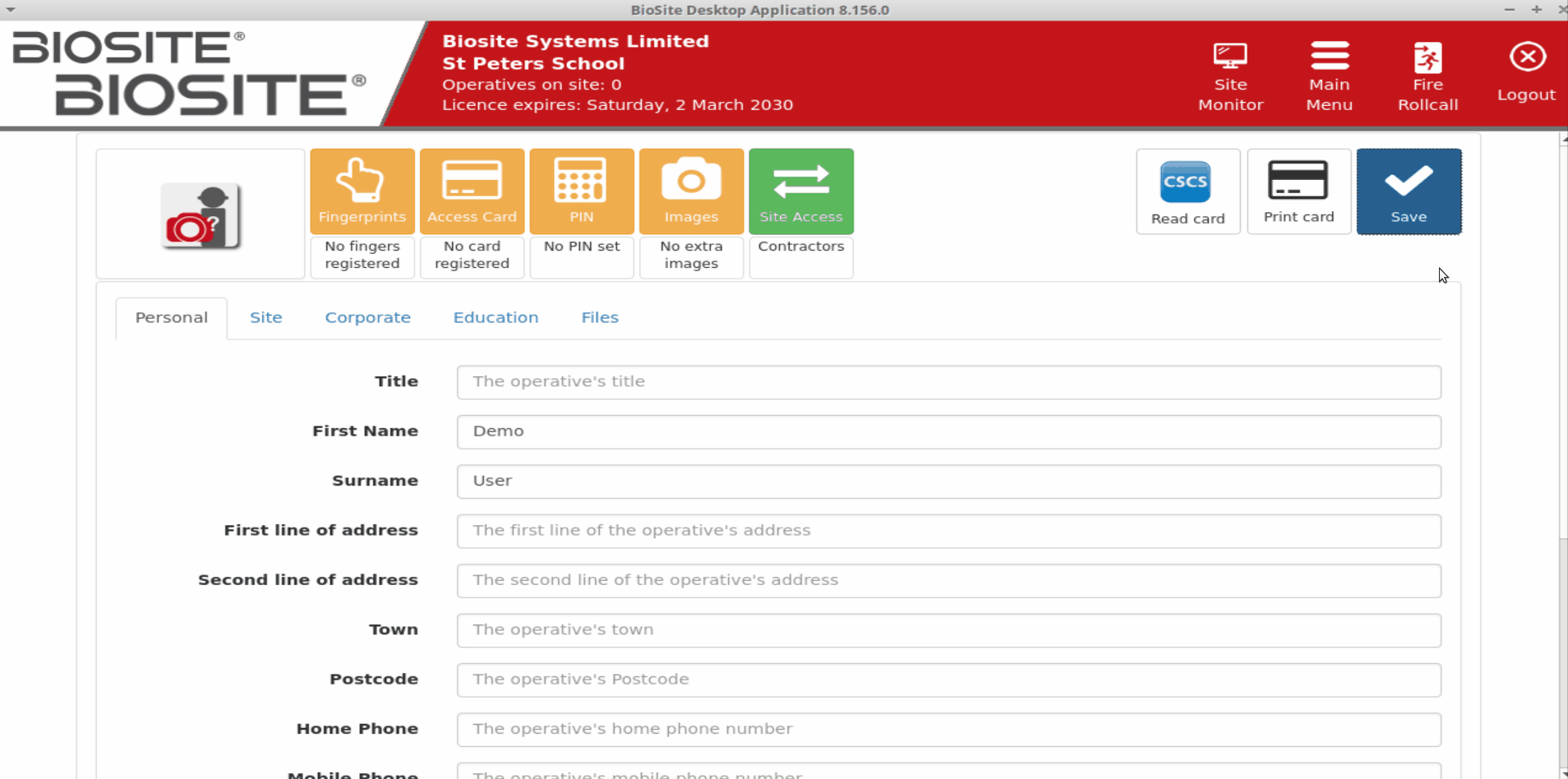1568x779 pixels.
Task: Click the Surname field containing User
Action: coord(948,482)
